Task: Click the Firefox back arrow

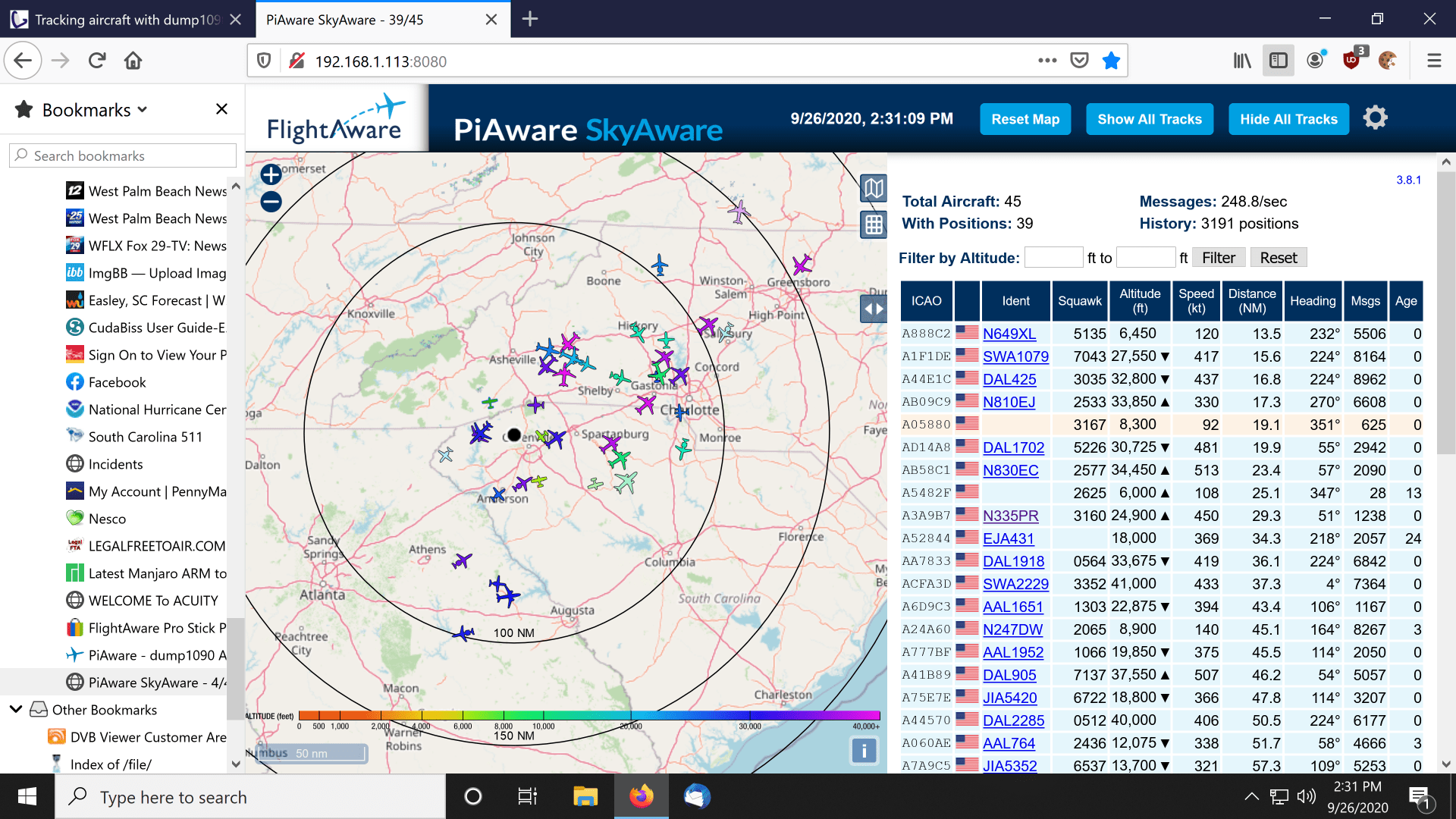Action: pos(23,61)
